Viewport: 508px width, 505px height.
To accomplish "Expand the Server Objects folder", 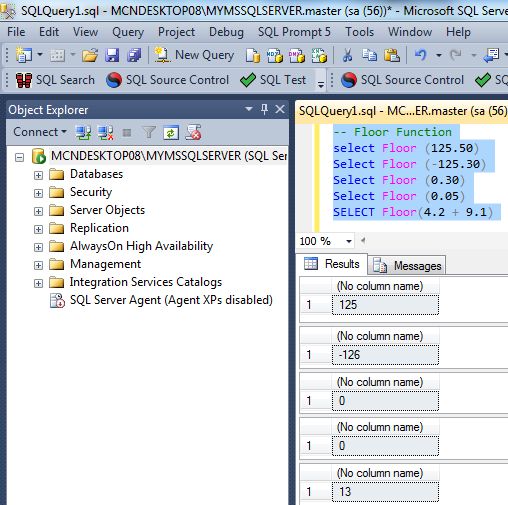I will coord(38,211).
